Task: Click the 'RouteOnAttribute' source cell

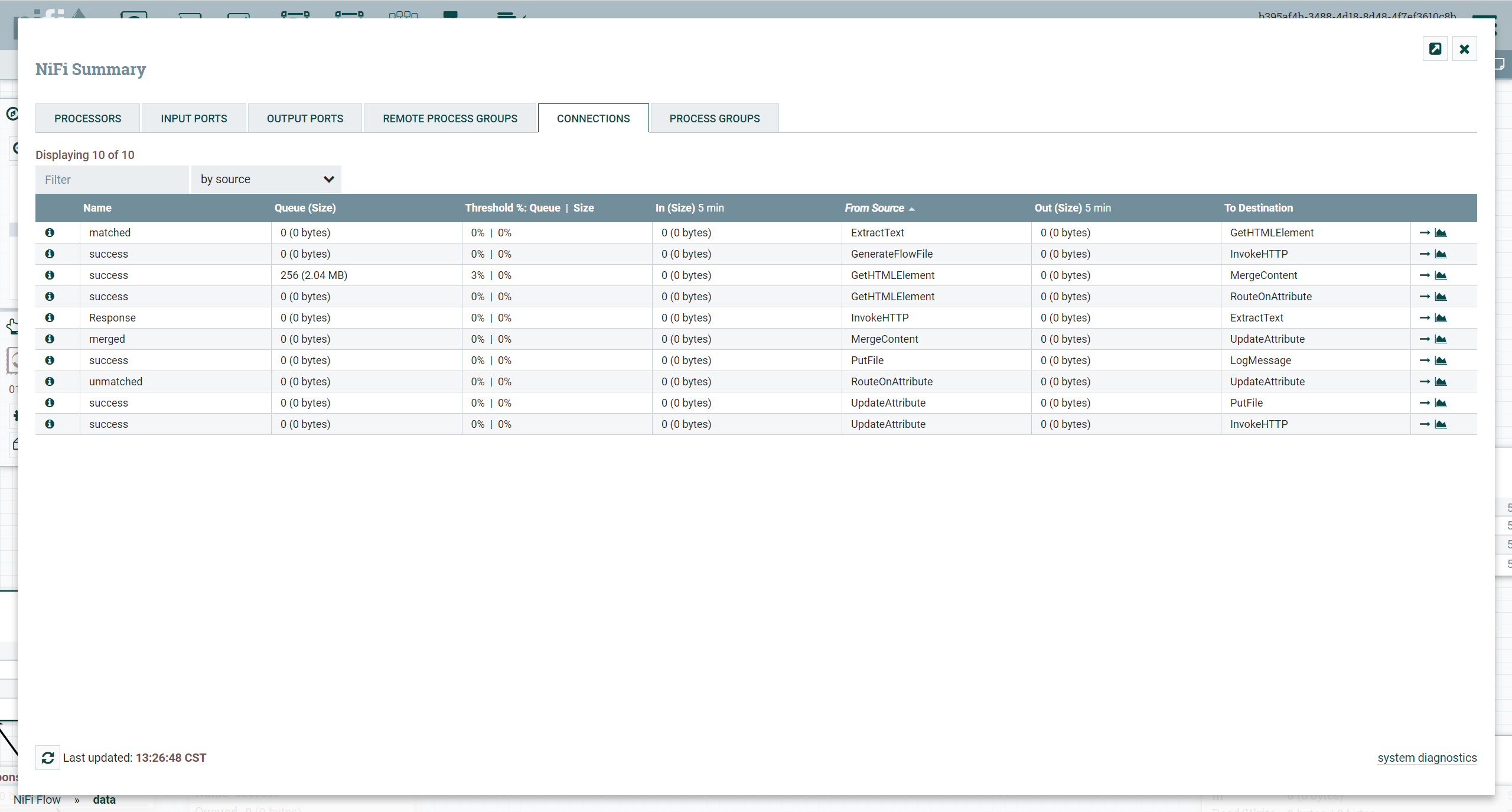Action: [937, 382]
